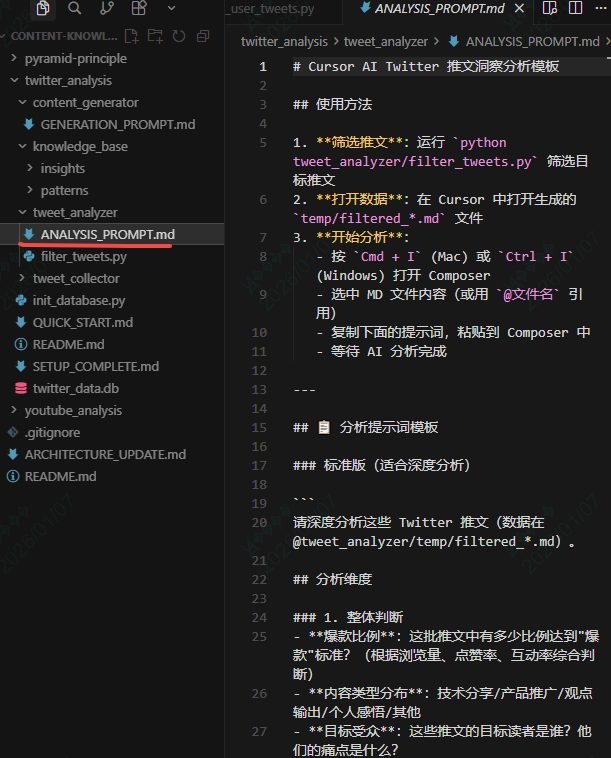Open the Extensions view icon

(139, 8)
